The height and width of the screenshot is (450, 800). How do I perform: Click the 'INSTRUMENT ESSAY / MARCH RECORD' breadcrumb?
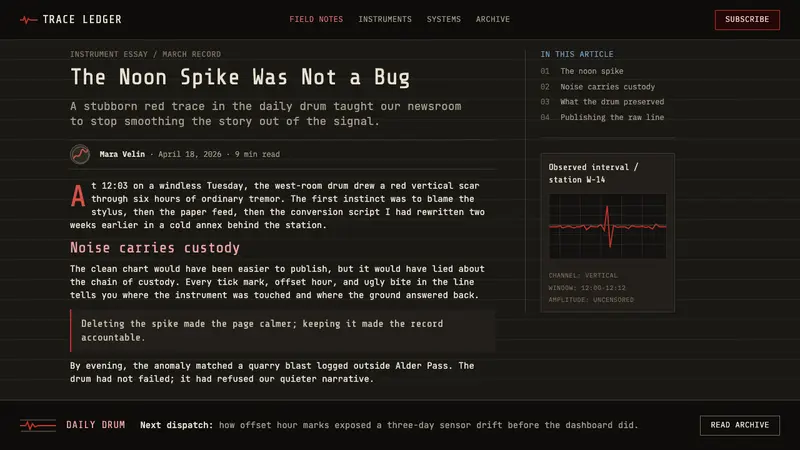pyautogui.click(x=145, y=54)
